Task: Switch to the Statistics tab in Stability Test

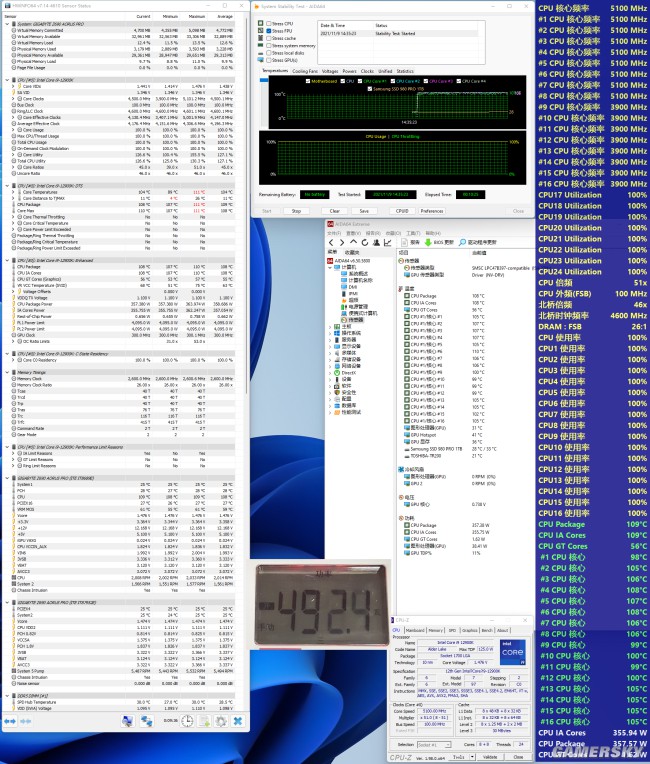Action: [x=405, y=71]
